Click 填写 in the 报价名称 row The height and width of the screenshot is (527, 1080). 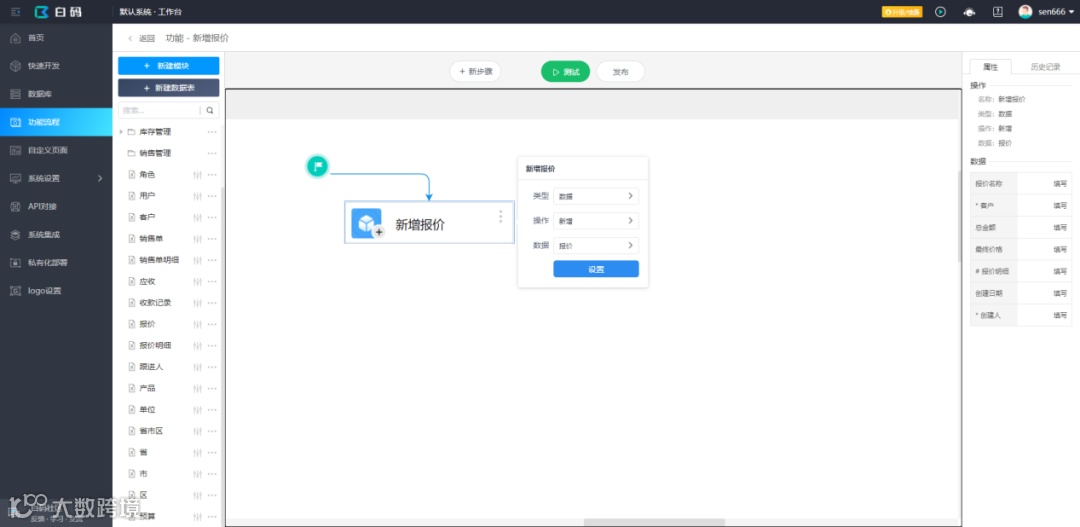(x=1060, y=184)
